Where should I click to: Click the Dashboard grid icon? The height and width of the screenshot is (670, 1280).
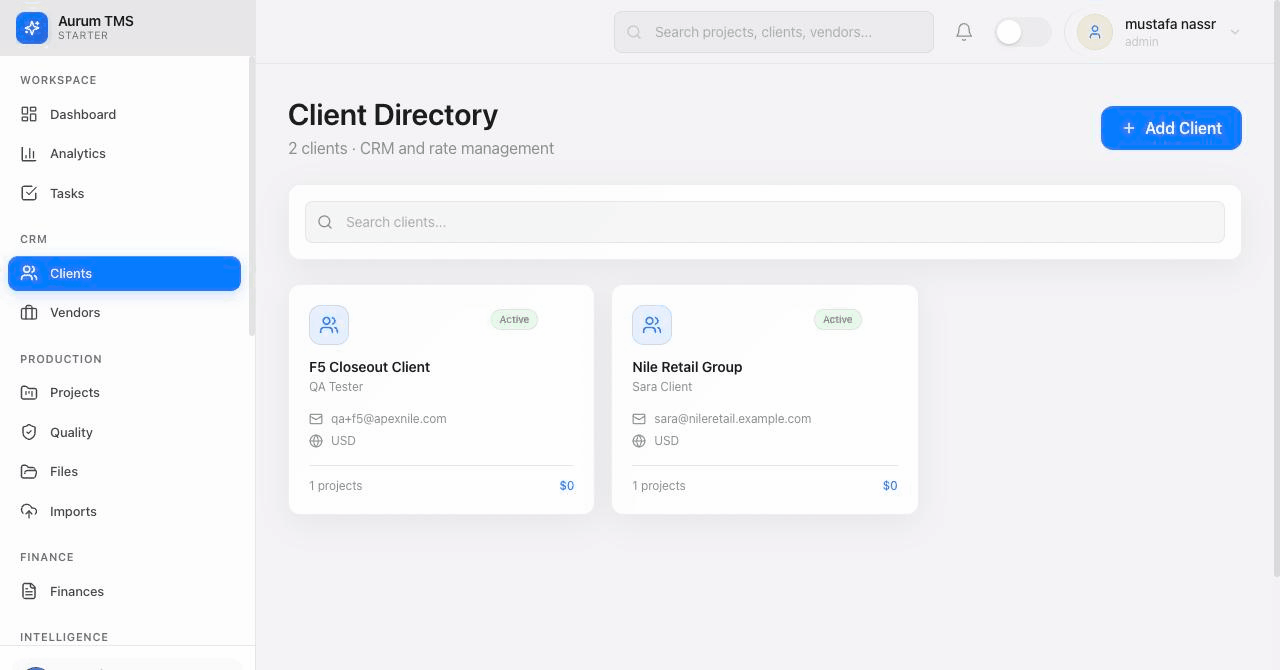[29, 114]
